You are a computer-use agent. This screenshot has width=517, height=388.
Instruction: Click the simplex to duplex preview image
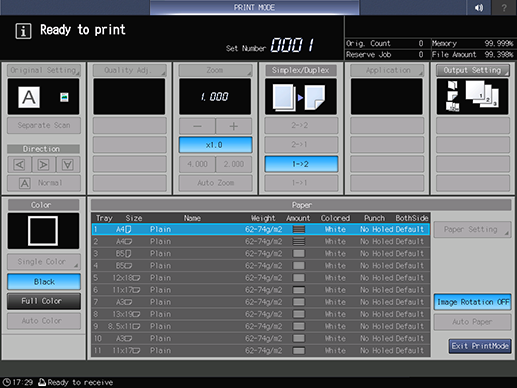tap(301, 97)
